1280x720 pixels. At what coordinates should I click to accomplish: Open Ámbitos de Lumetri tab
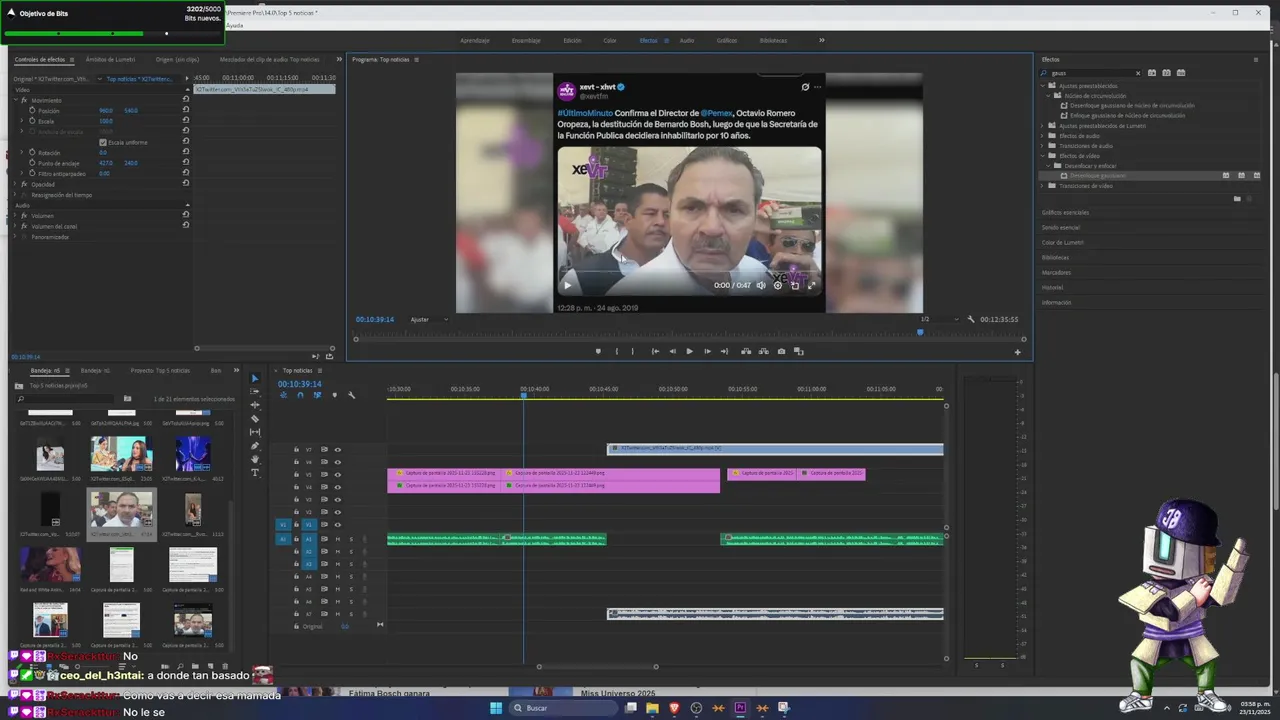click(x=110, y=59)
